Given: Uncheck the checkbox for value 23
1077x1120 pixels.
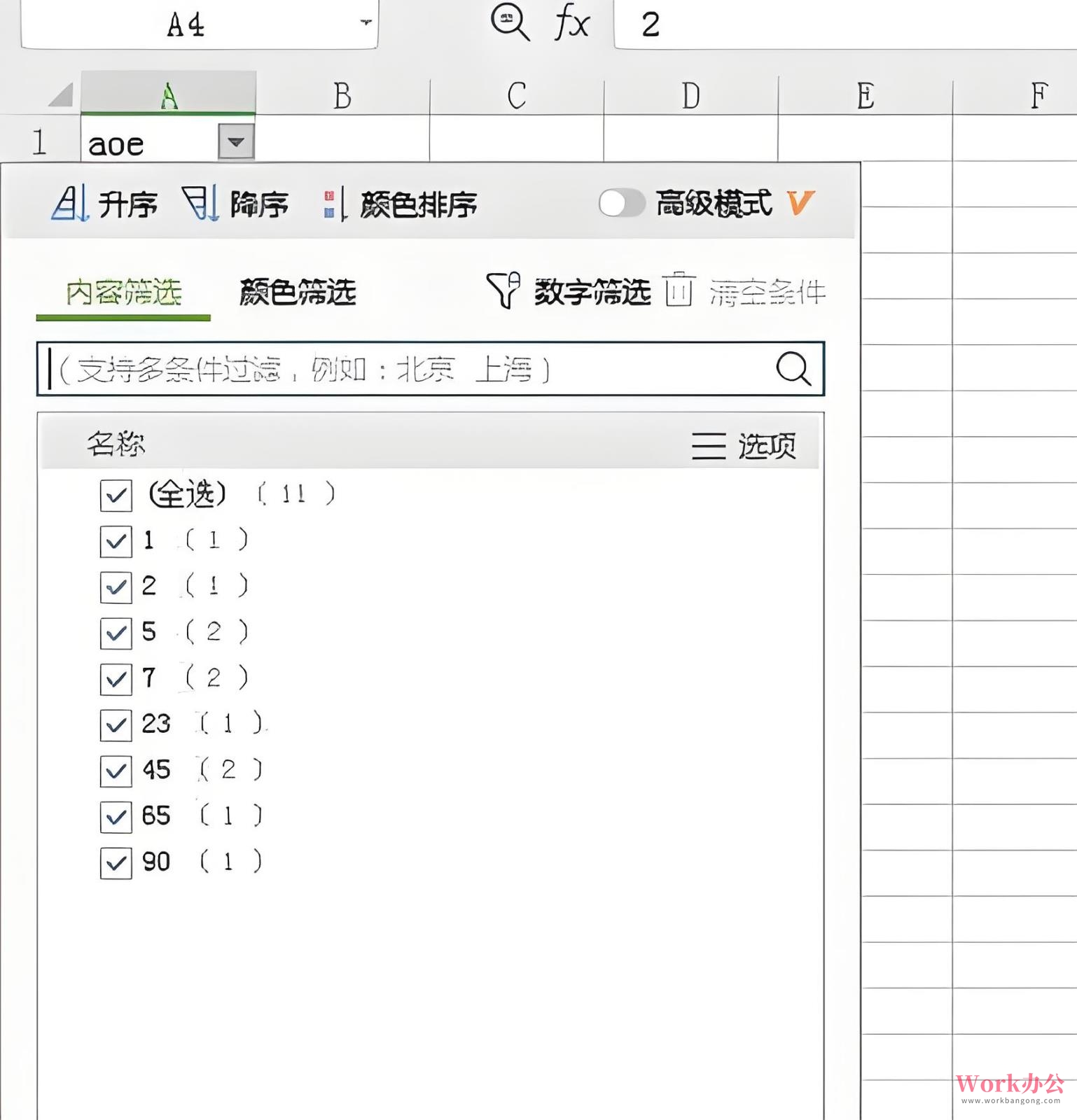Looking at the screenshot, I should click(x=116, y=725).
